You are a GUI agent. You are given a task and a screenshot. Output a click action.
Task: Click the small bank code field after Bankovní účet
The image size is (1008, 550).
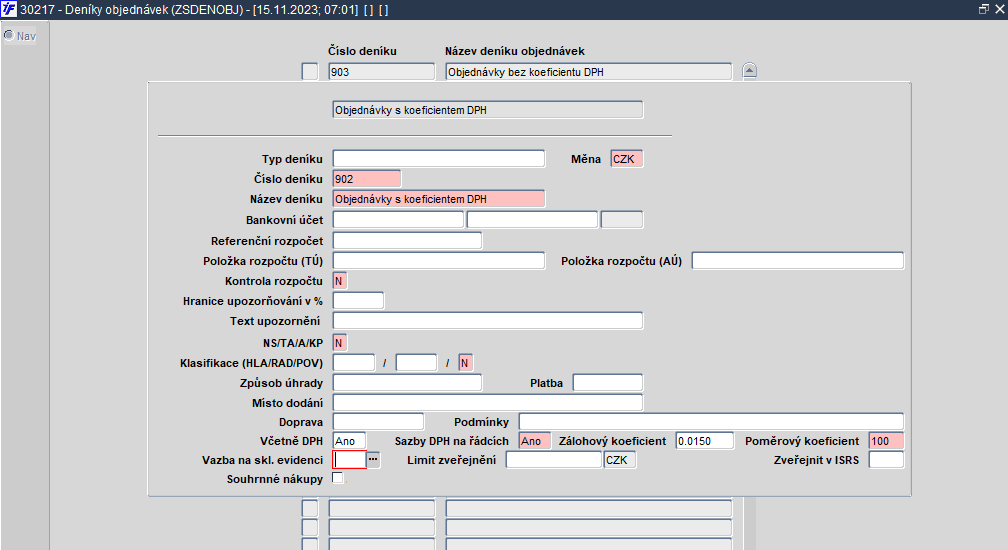click(622, 220)
